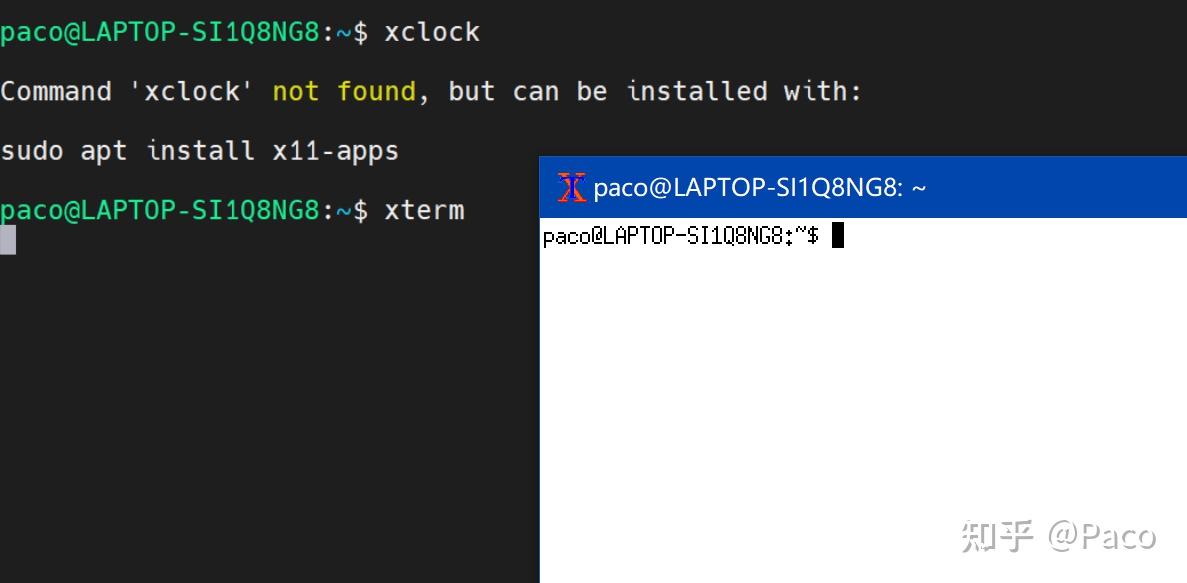The image size is (1187, 583).
Task: Click the xterm command on the last prompt line
Action: [424, 210]
